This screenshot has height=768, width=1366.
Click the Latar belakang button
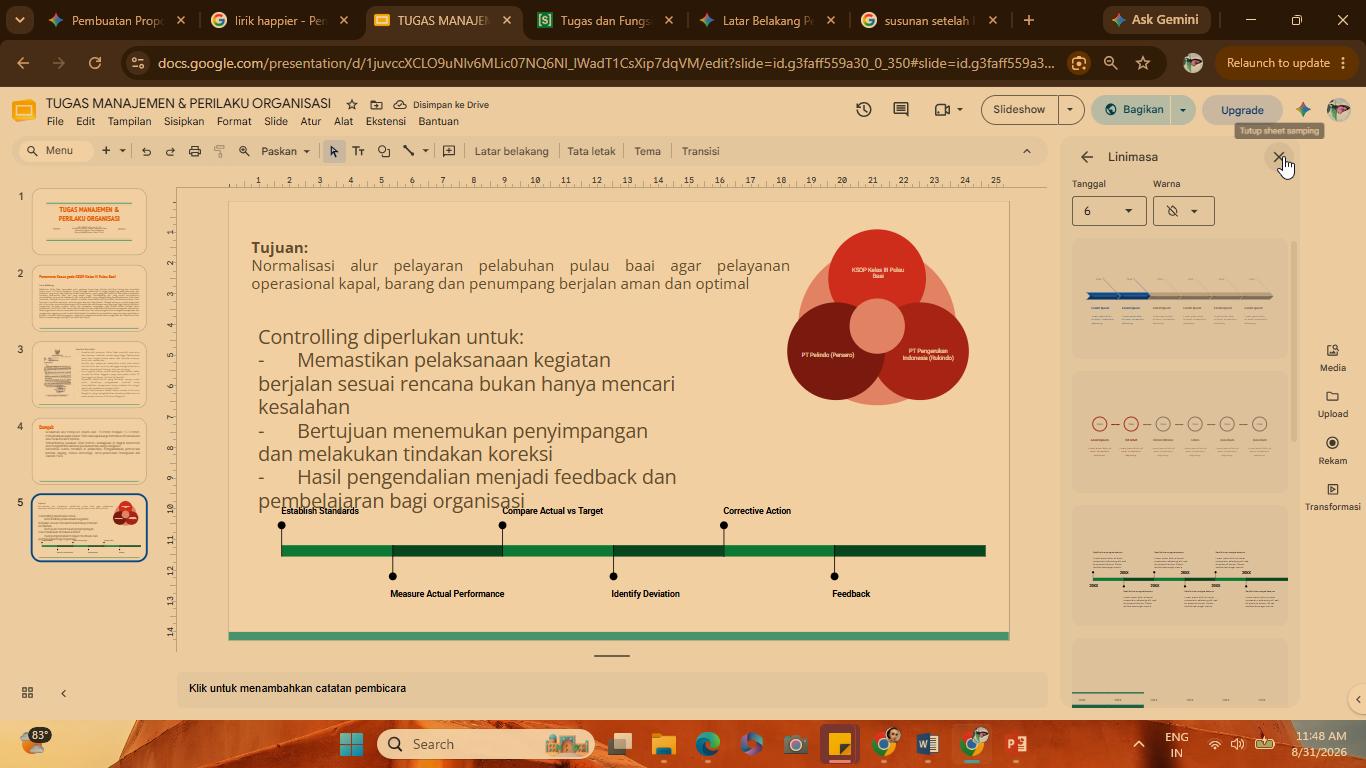point(511,151)
